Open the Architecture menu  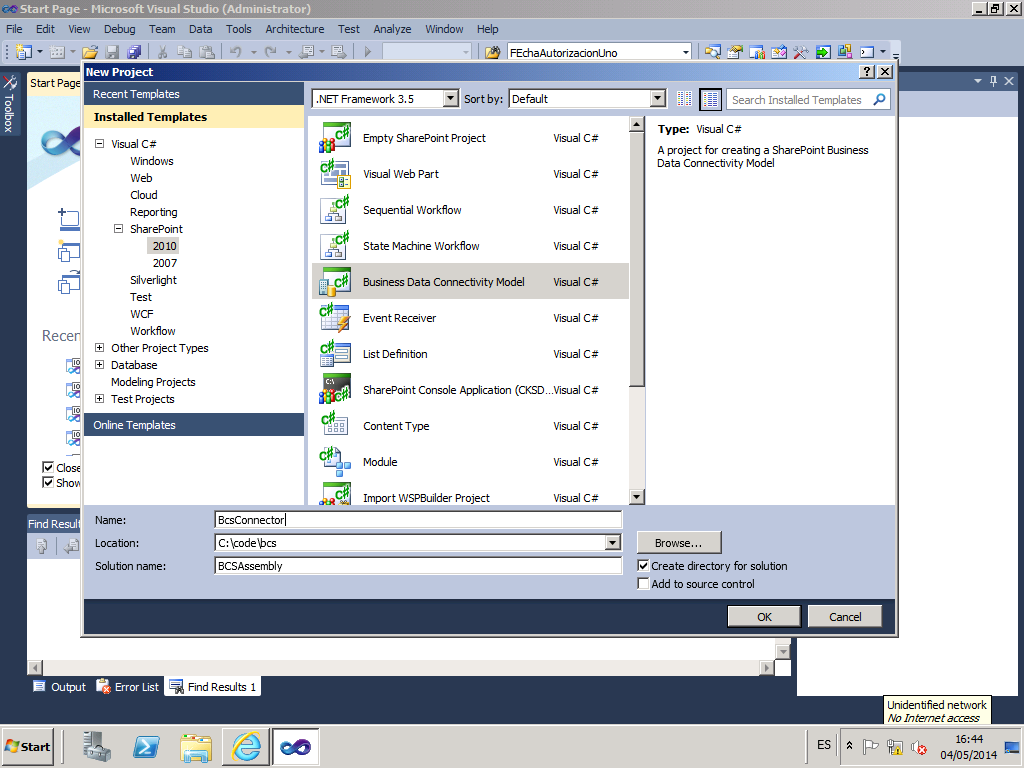point(294,29)
